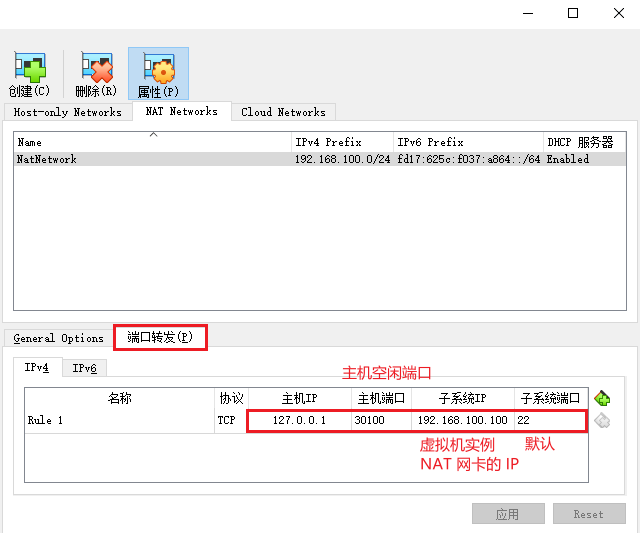
Task: Open the Cloud Networks tab
Action: click(283, 112)
